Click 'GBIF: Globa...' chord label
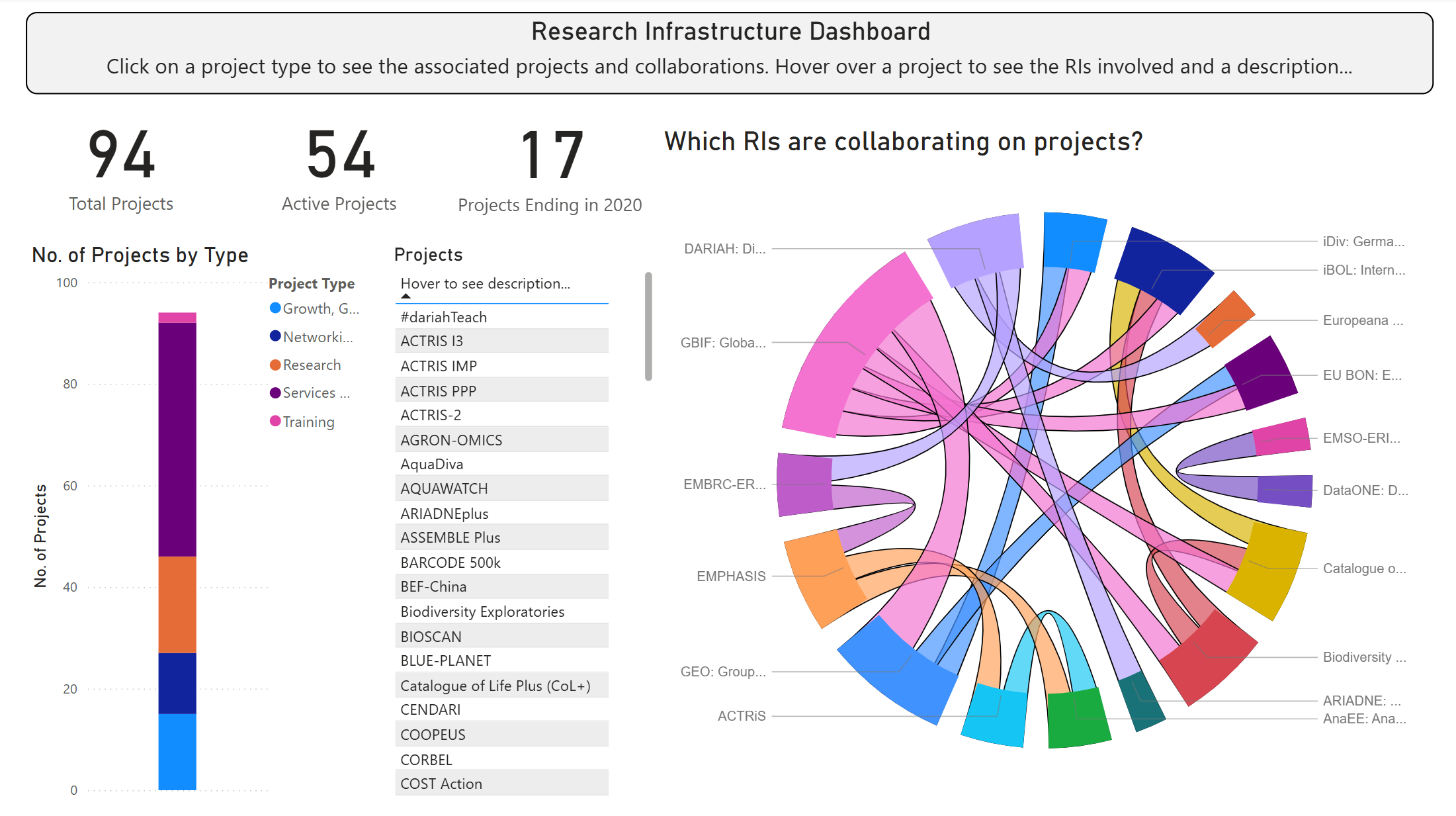The image size is (1456, 816). 723,343
